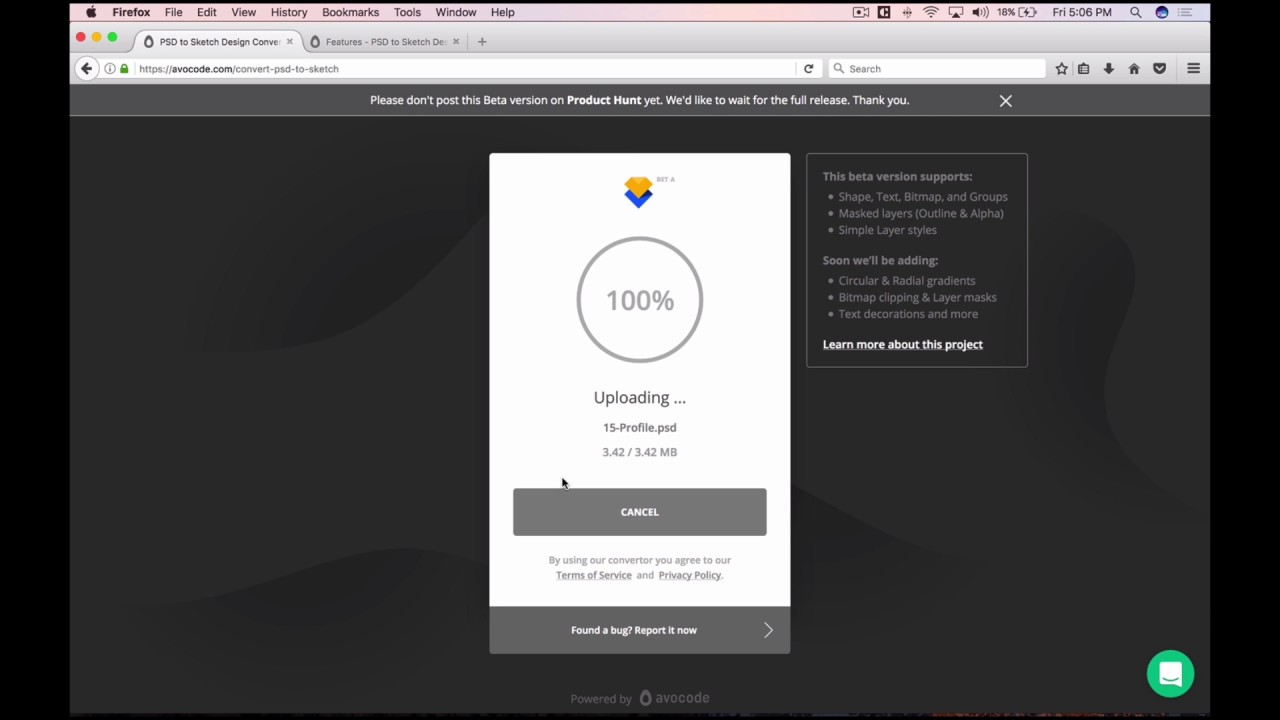Screen dimensions: 1280x720
Task: Click the Apple menu icon
Action: click(91, 12)
